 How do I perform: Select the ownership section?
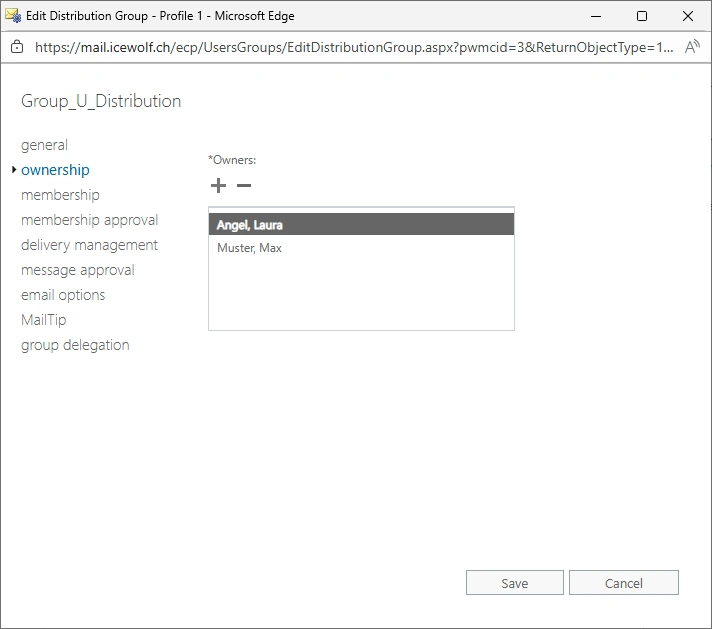pos(55,170)
